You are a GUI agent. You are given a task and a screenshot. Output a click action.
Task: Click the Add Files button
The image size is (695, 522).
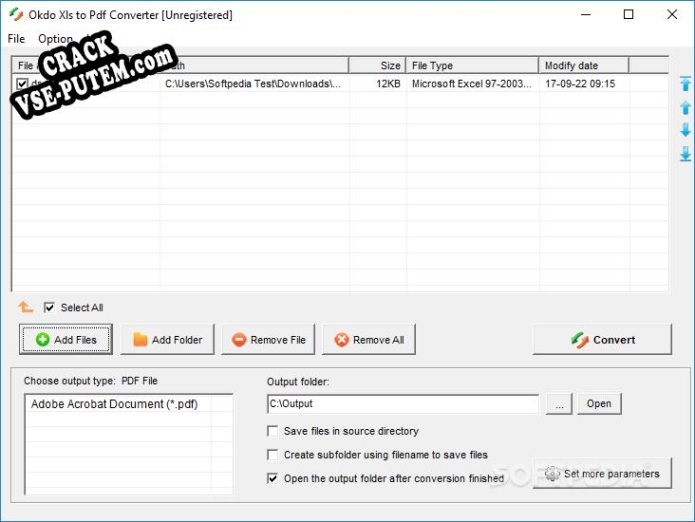[x=66, y=340]
